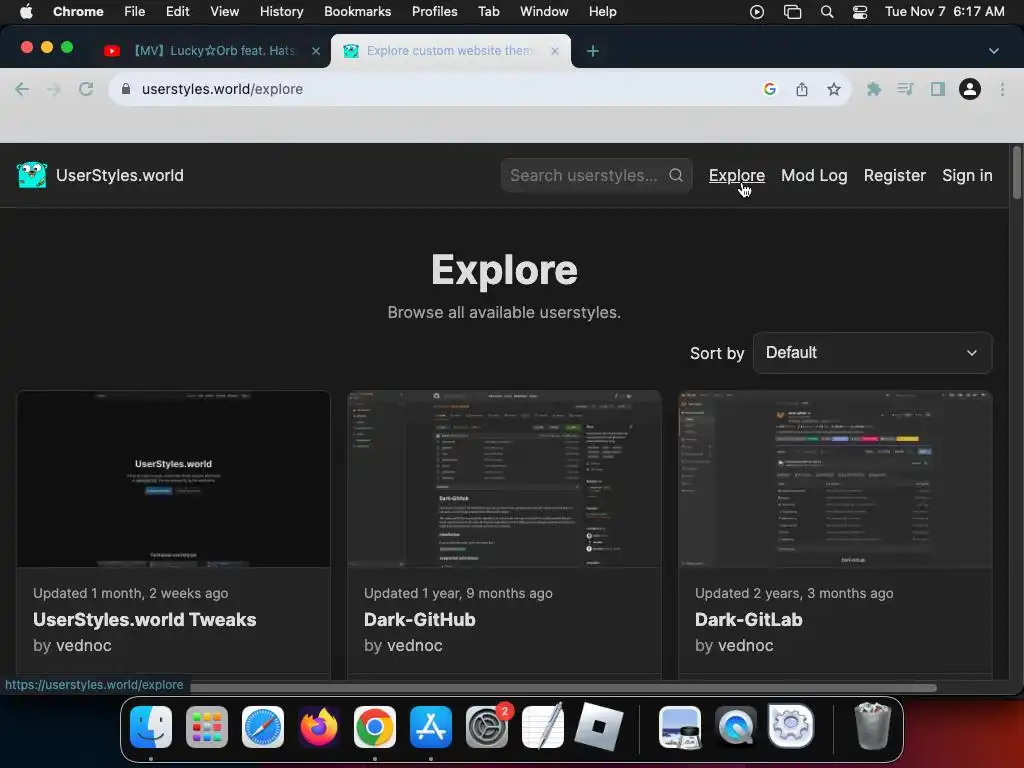Toggle the Chrome side panel icon
This screenshot has width=1024, height=768.
coord(938,89)
